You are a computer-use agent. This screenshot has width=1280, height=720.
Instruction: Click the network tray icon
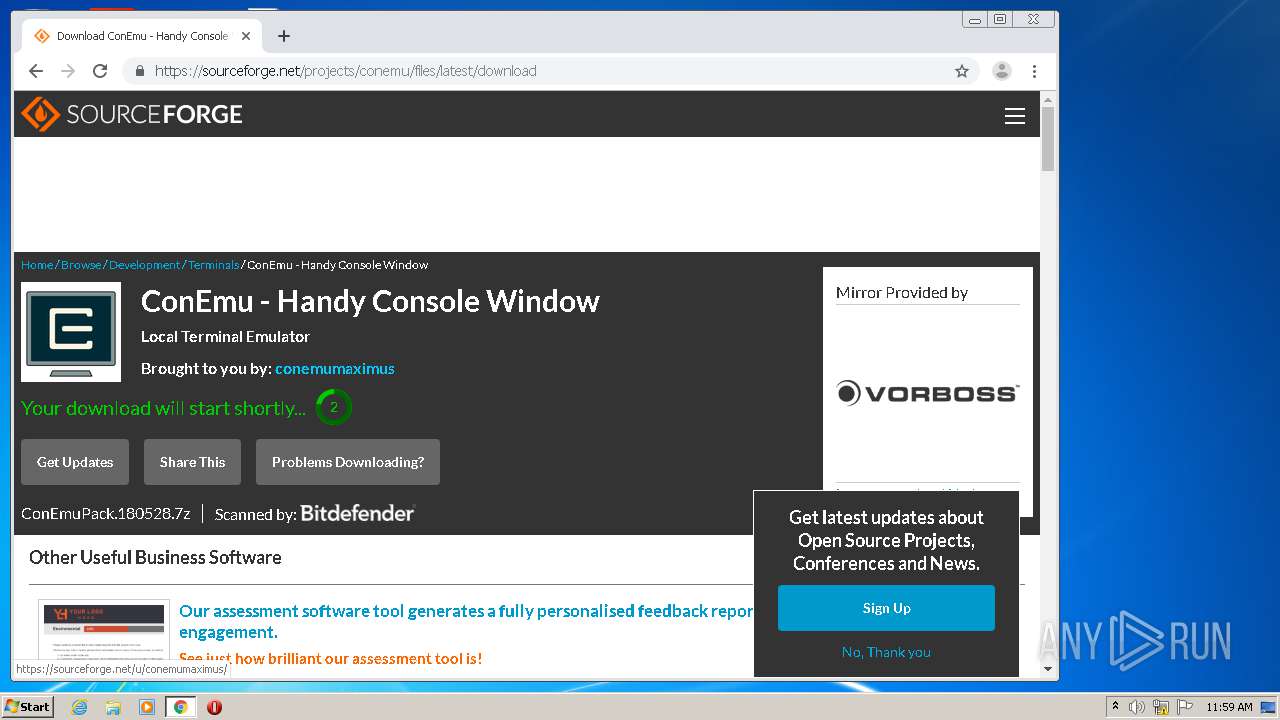click(1161, 707)
